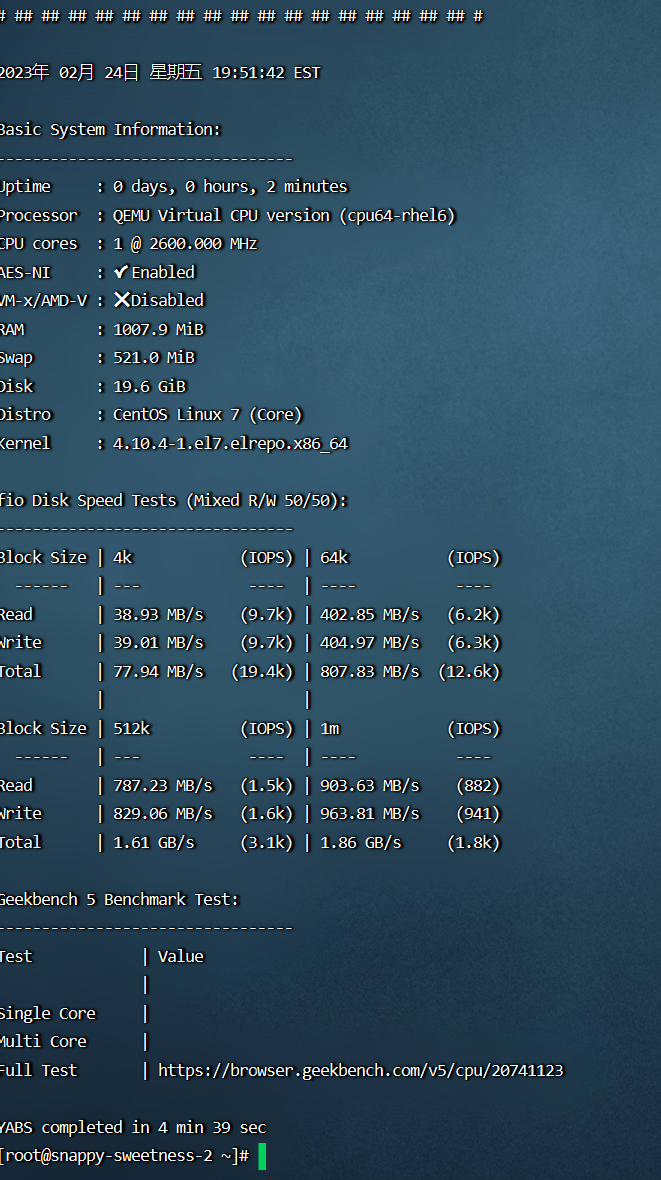Click the fio Disk Speed Tests heading
The image size is (661, 1180).
pos(174,500)
